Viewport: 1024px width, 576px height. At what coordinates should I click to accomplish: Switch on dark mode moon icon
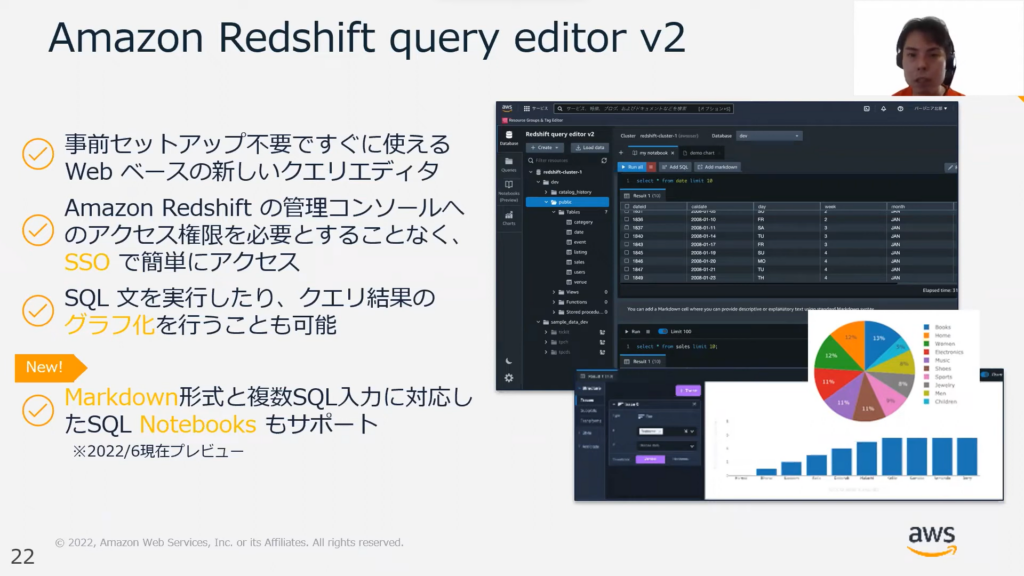[x=509, y=359]
